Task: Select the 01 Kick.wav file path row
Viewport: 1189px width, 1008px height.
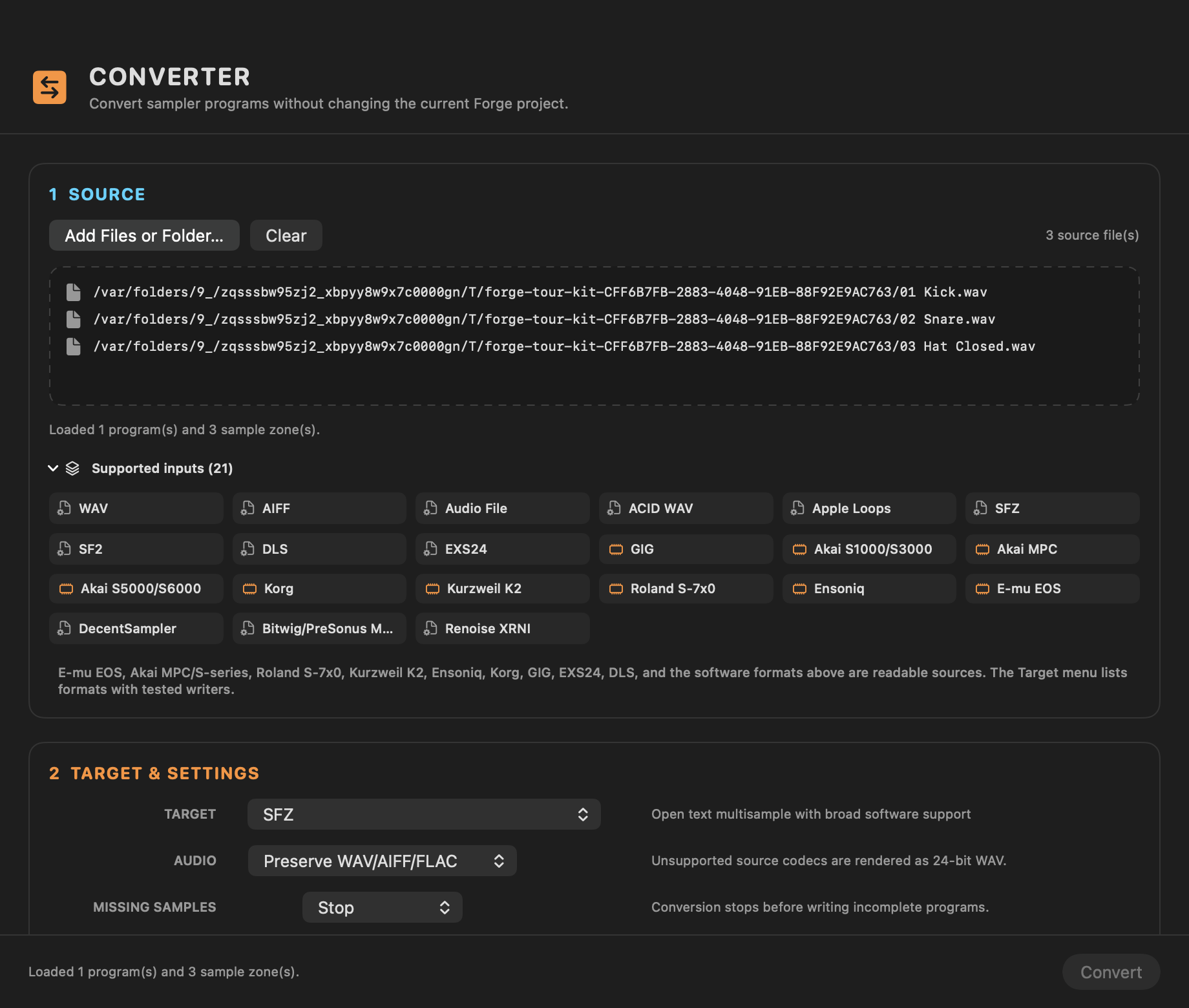Action: click(x=540, y=292)
